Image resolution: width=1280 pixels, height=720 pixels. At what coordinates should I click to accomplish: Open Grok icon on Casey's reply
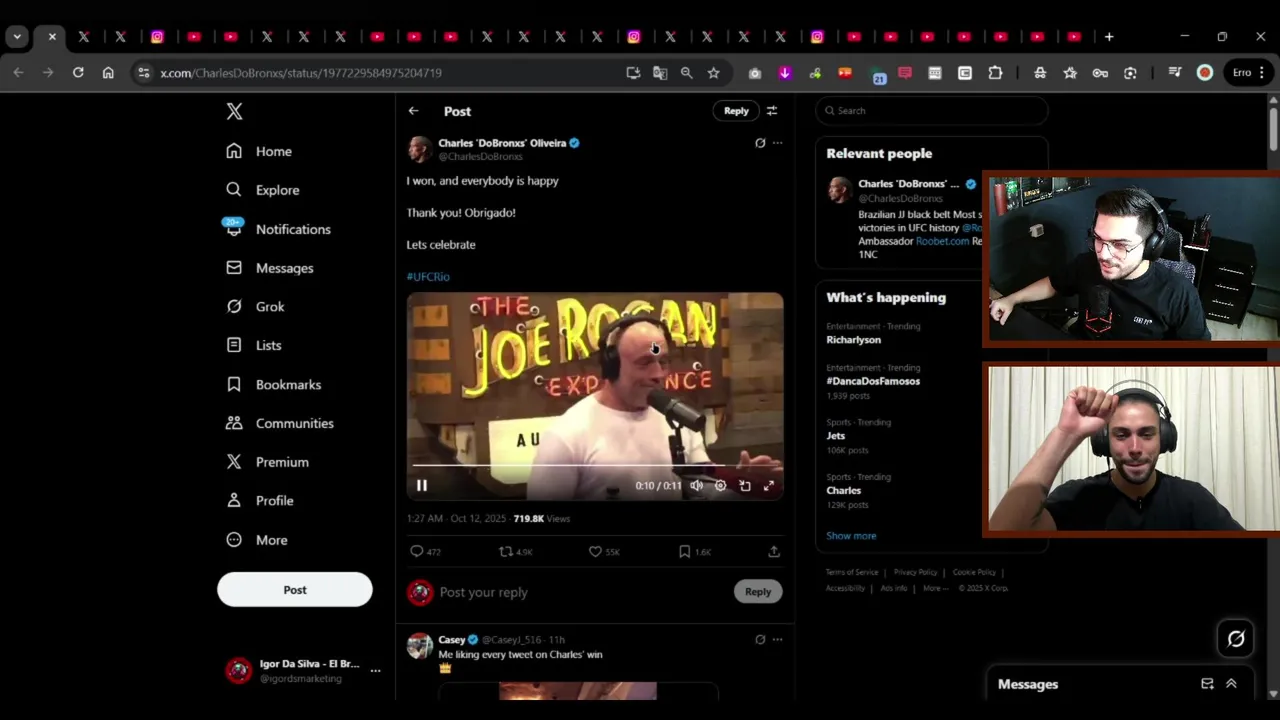[x=760, y=640]
